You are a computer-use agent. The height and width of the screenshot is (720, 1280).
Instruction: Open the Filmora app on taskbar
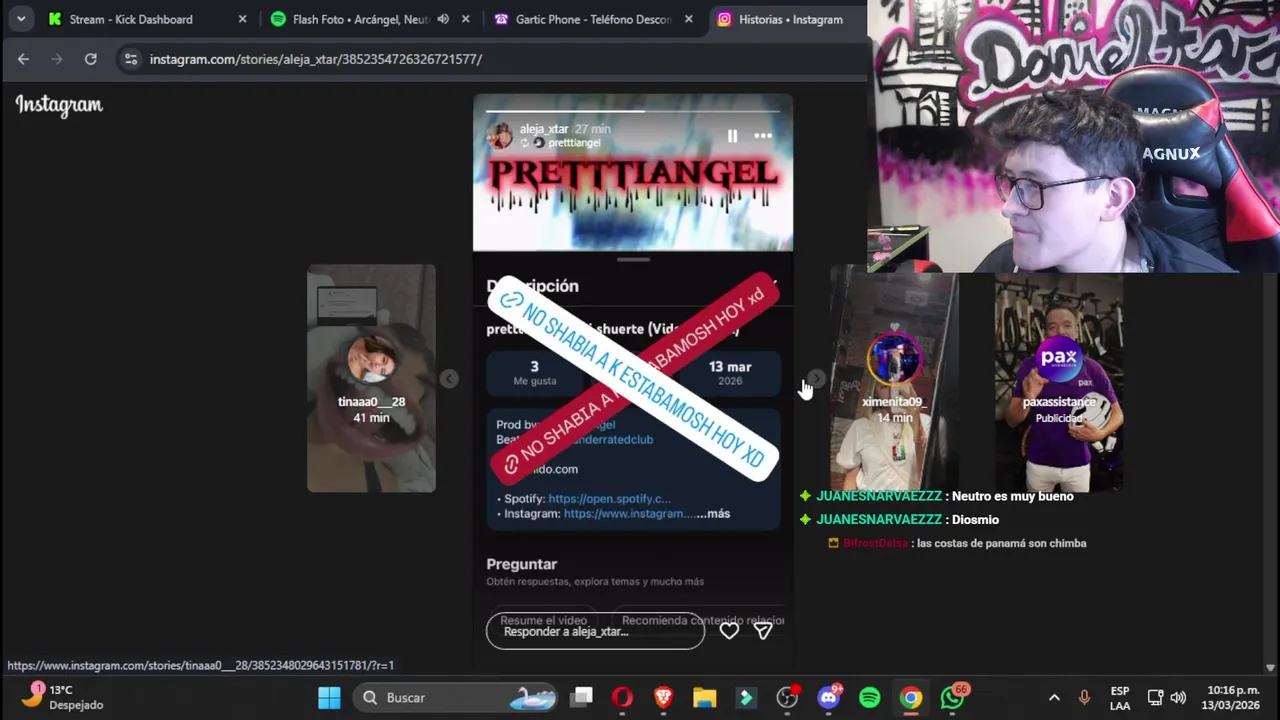746,697
